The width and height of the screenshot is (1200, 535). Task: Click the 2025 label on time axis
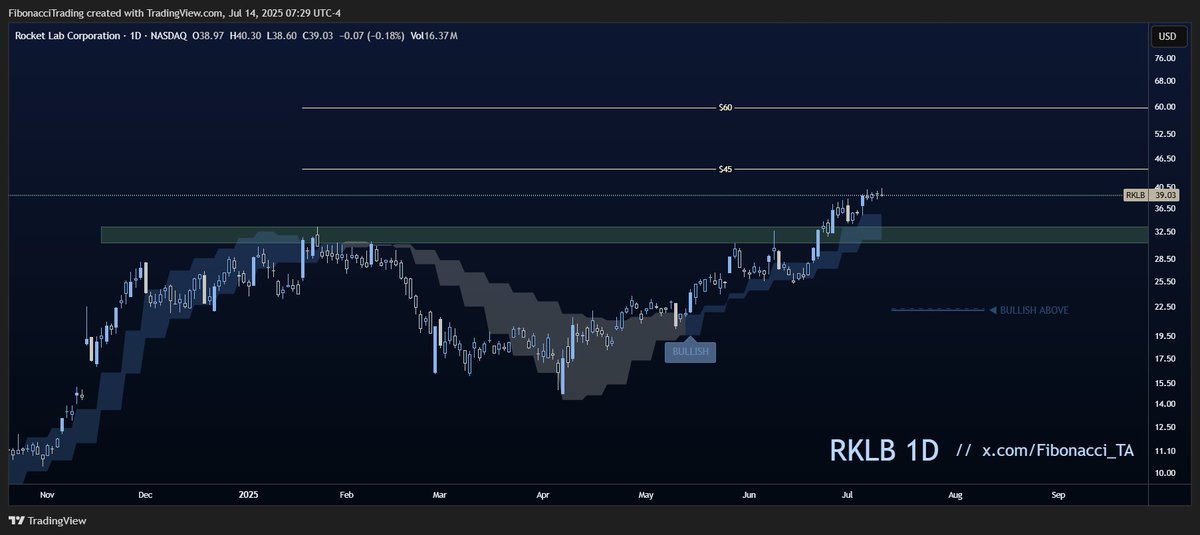[249, 495]
